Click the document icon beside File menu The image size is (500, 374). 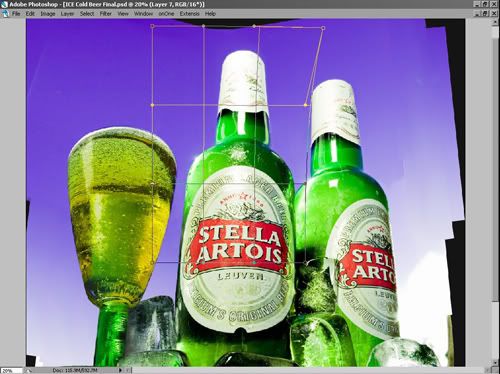click(x=5, y=14)
